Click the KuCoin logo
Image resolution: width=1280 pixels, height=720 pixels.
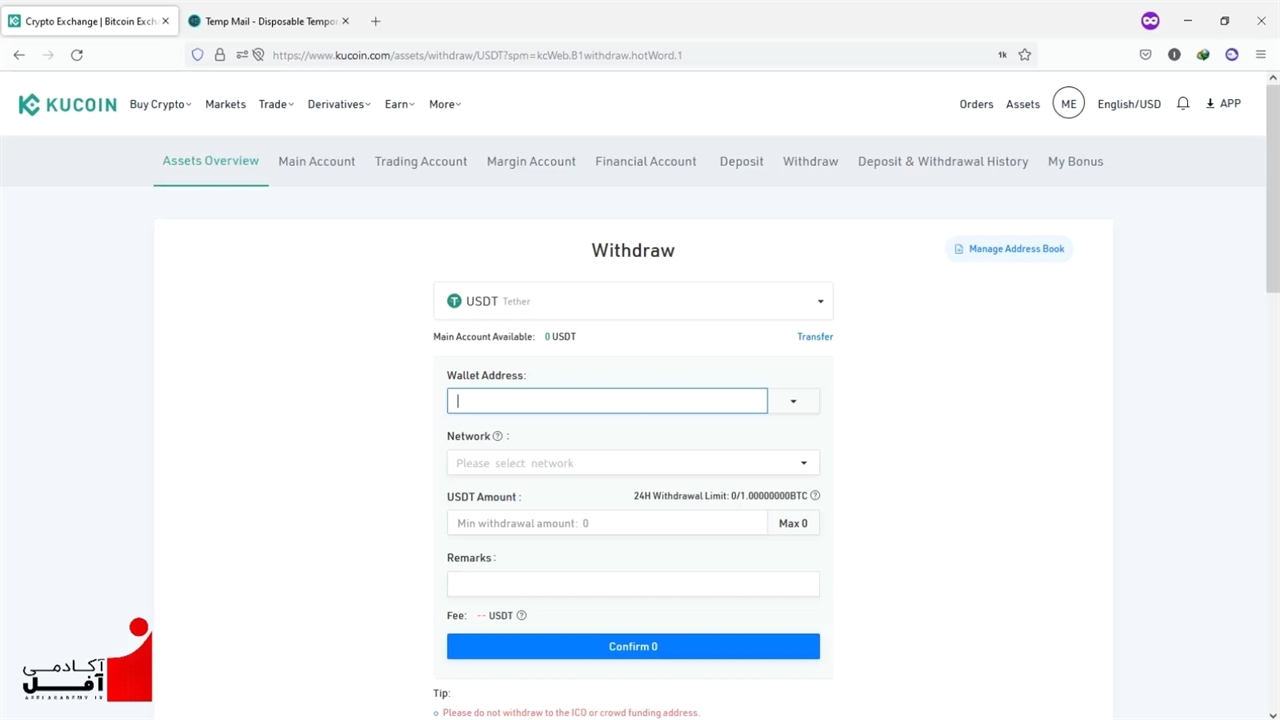[x=67, y=104]
